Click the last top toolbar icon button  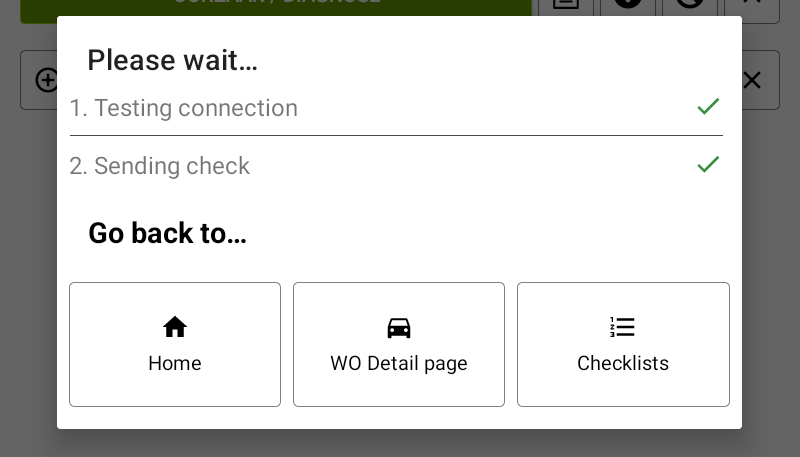752,5
